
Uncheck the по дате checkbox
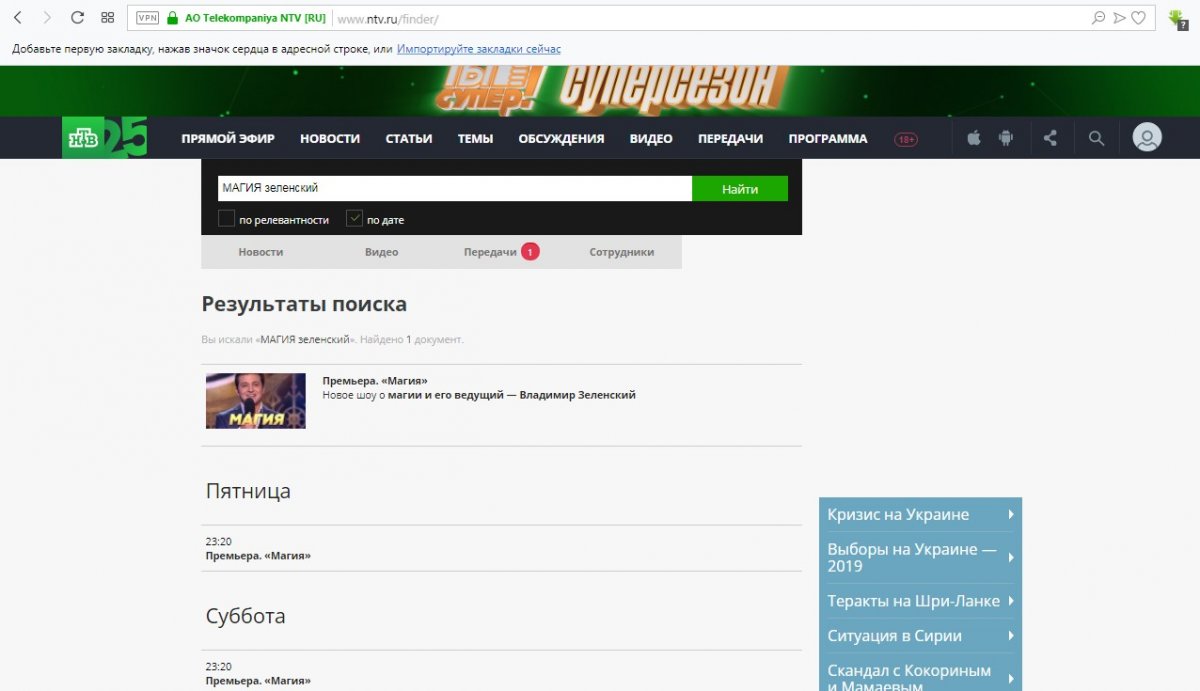354,219
